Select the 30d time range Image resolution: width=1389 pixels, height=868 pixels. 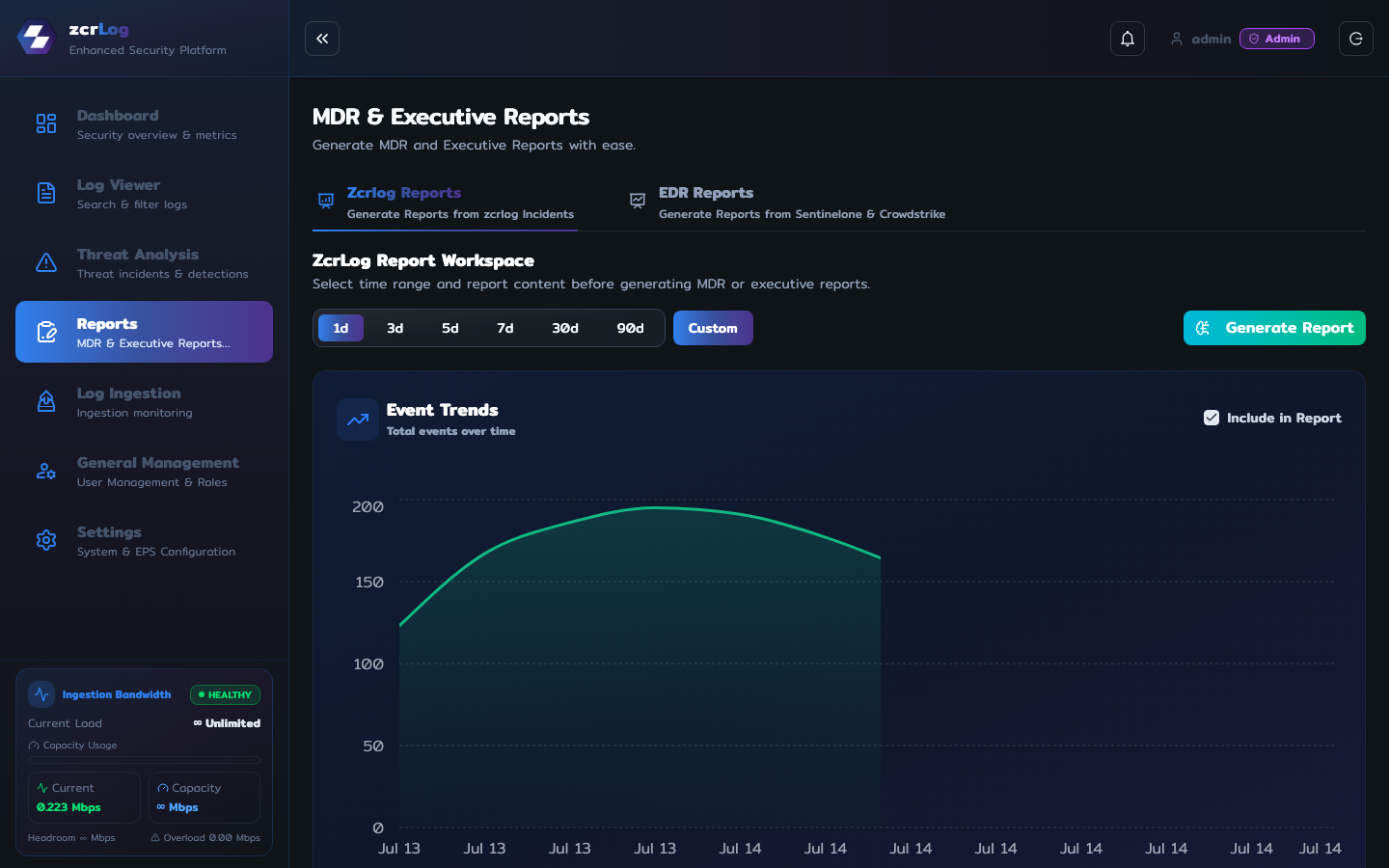pos(565,328)
